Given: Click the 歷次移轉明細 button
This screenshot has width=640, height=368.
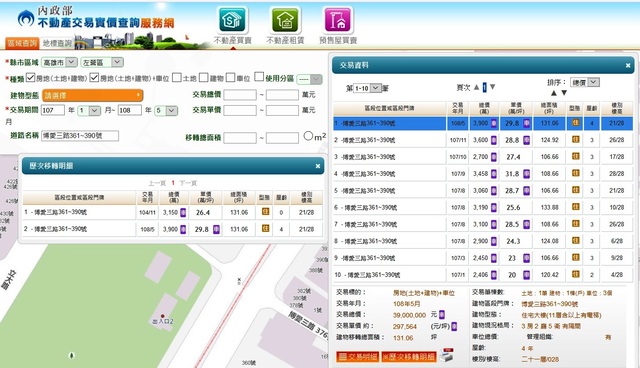Looking at the screenshot, I should (x=409, y=357).
